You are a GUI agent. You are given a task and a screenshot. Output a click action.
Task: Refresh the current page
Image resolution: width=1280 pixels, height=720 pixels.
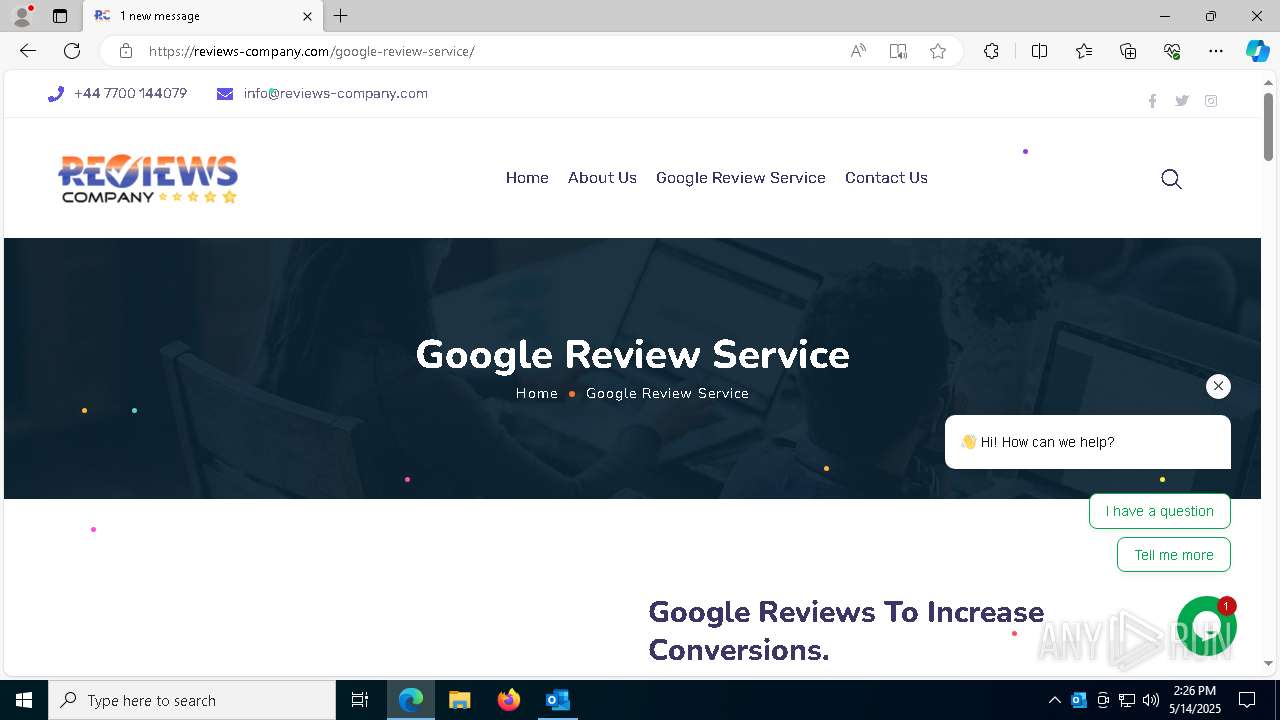pos(72,51)
